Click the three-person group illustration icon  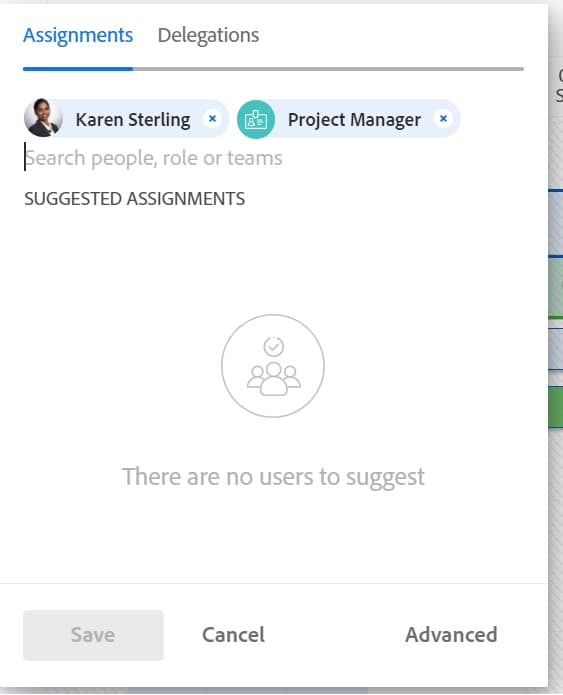(274, 379)
